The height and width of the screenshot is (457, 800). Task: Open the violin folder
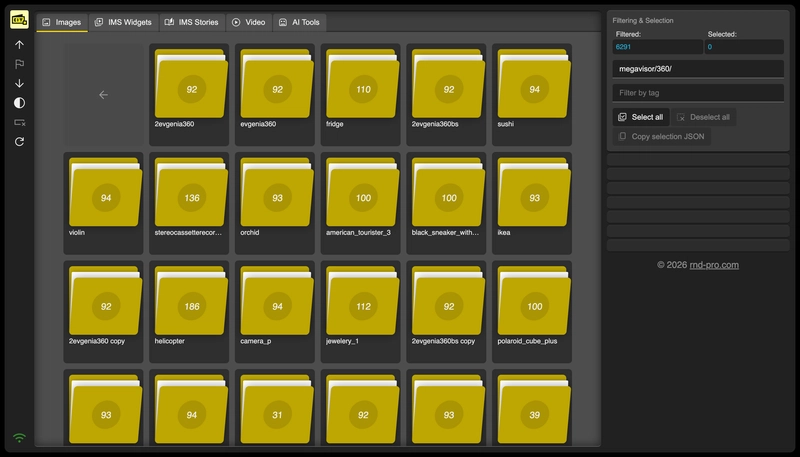tap(104, 204)
